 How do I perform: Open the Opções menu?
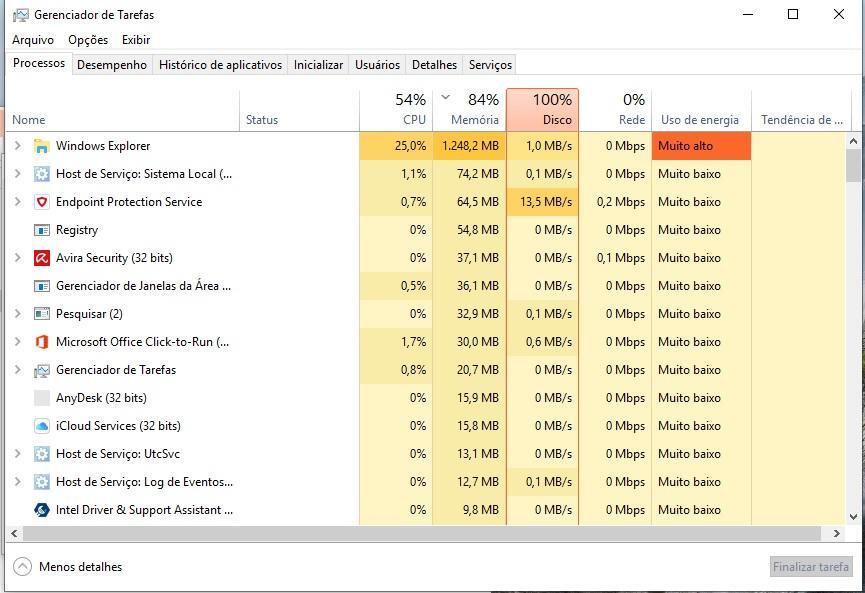tap(88, 40)
